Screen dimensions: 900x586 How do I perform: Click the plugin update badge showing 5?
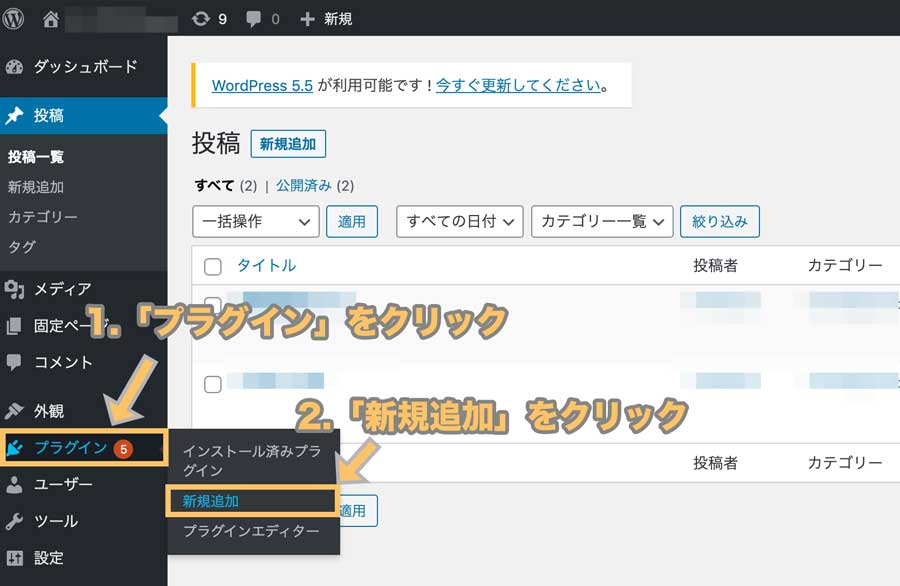pos(123,449)
